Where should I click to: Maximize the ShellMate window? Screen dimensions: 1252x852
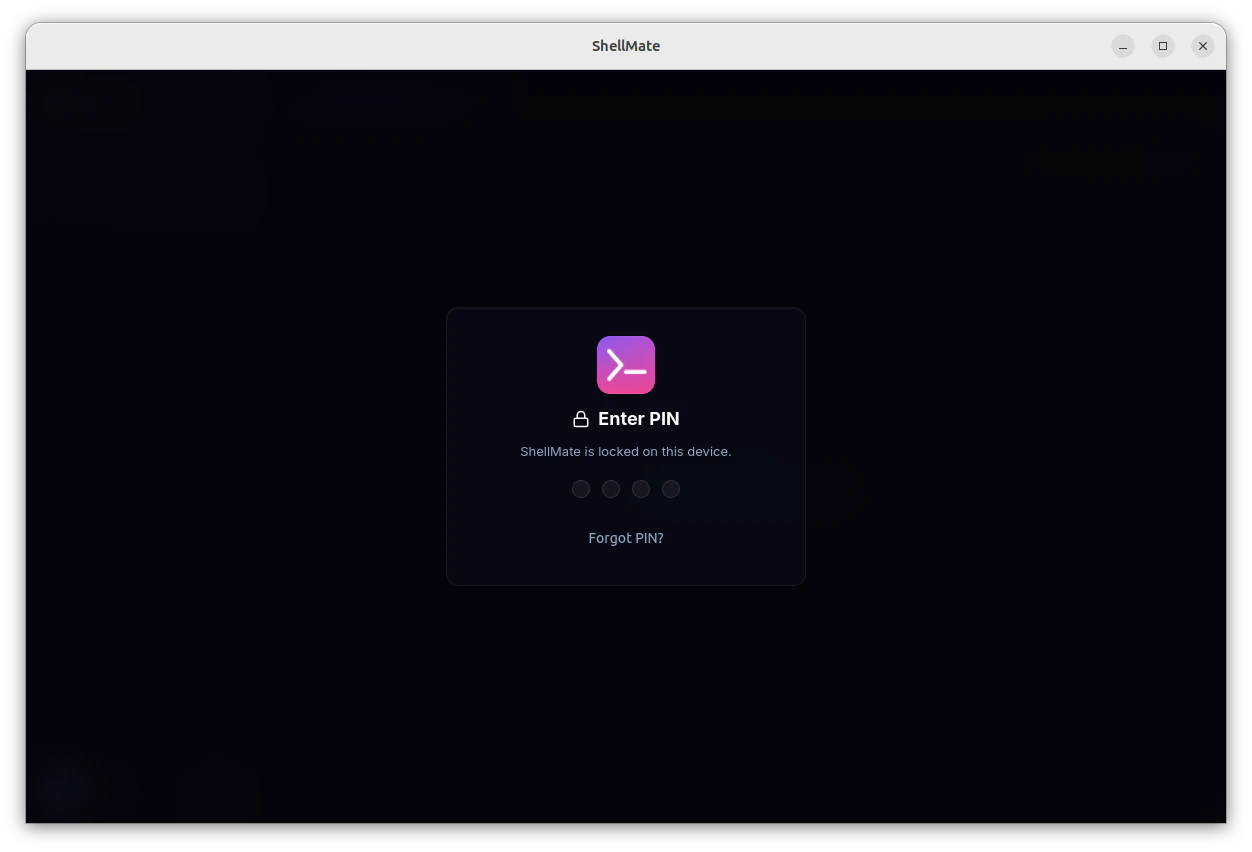1163,46
